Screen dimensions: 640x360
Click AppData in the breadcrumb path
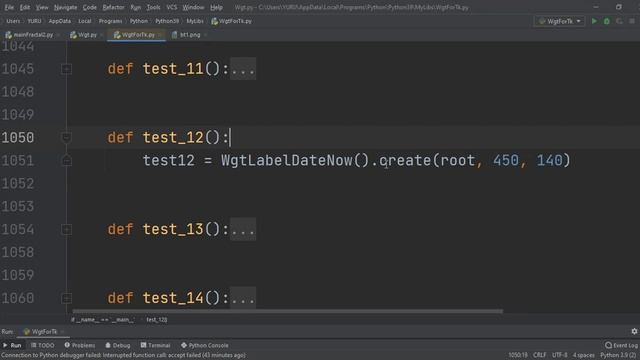[60, 21]
